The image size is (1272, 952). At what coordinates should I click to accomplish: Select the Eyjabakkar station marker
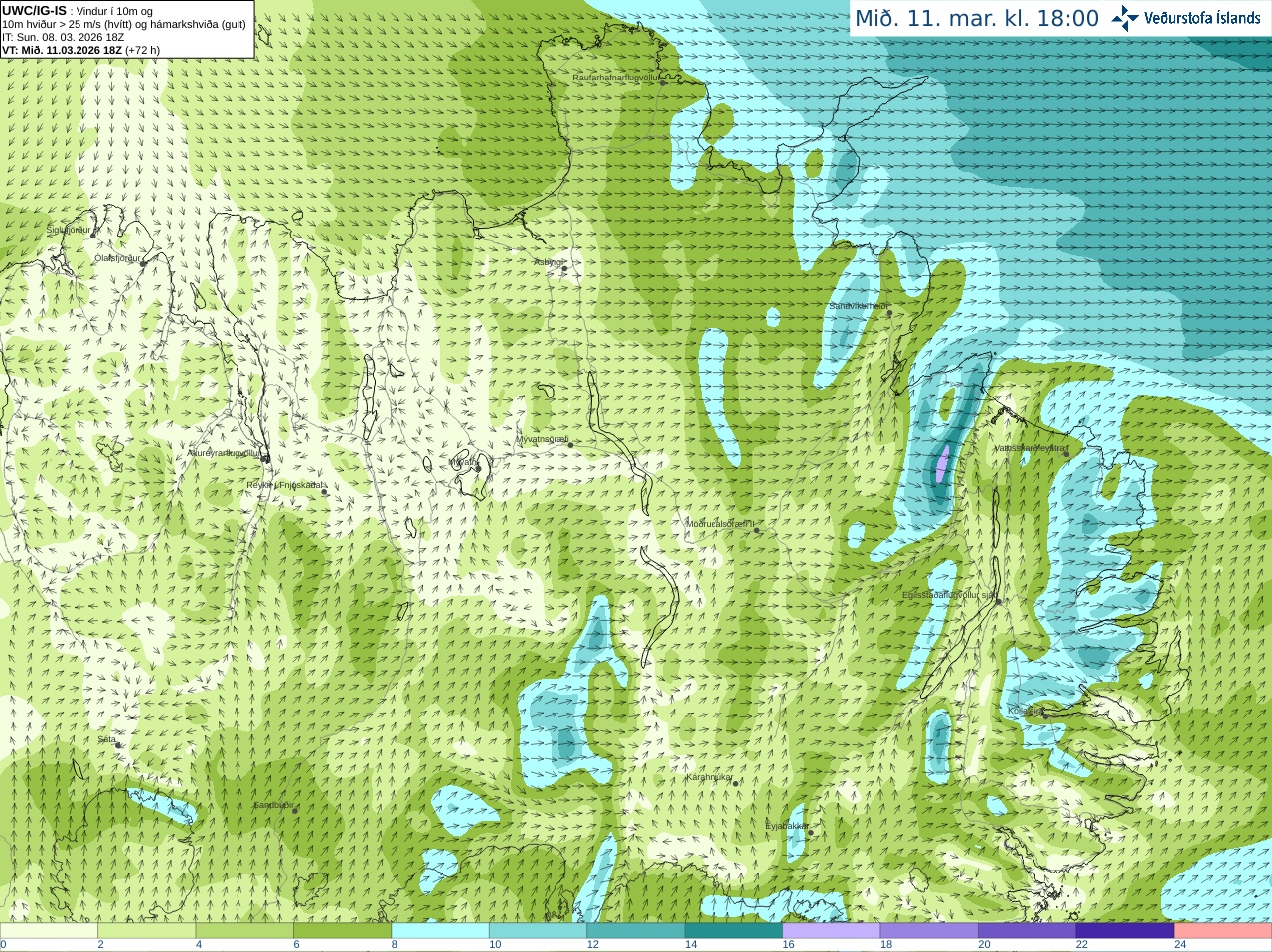tap(810, 832)
